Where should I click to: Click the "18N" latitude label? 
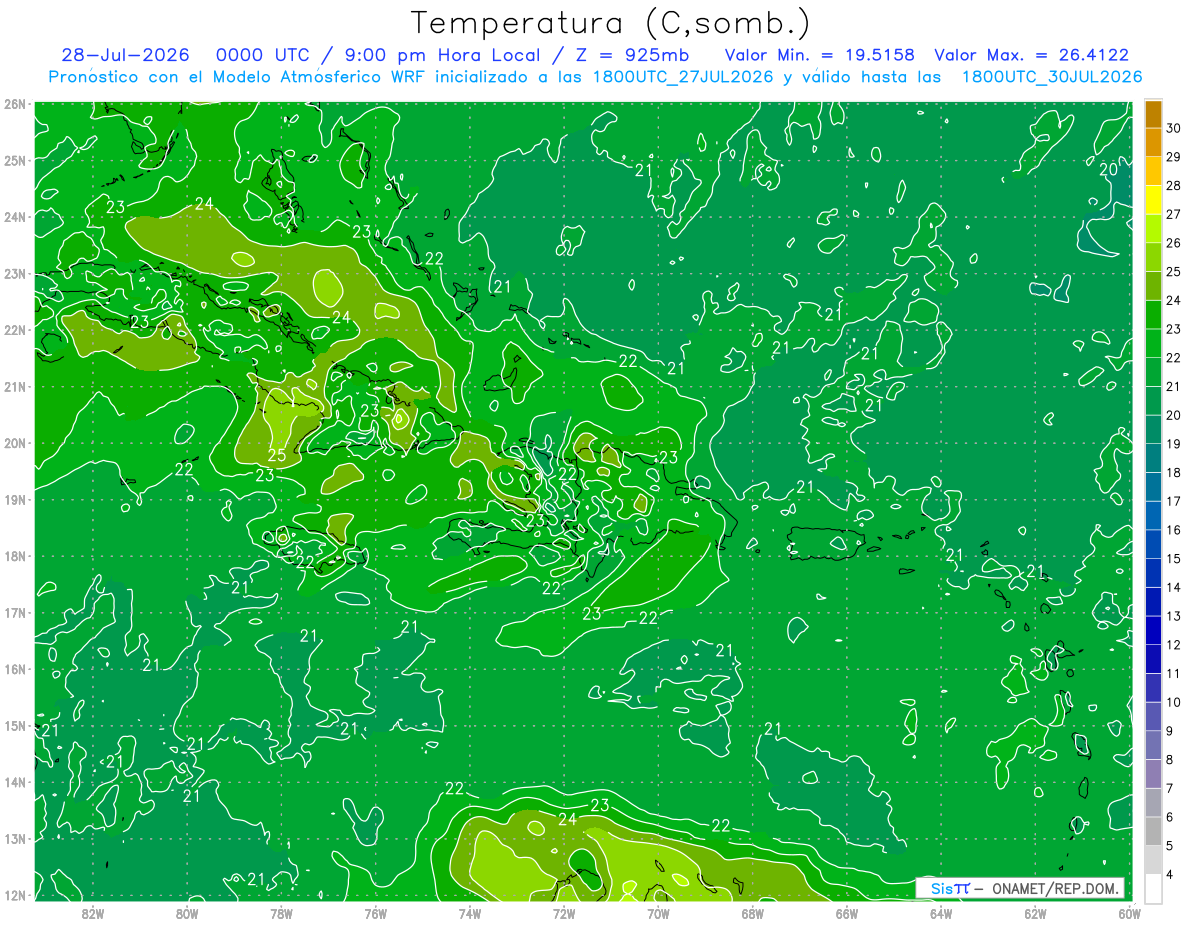14,556
